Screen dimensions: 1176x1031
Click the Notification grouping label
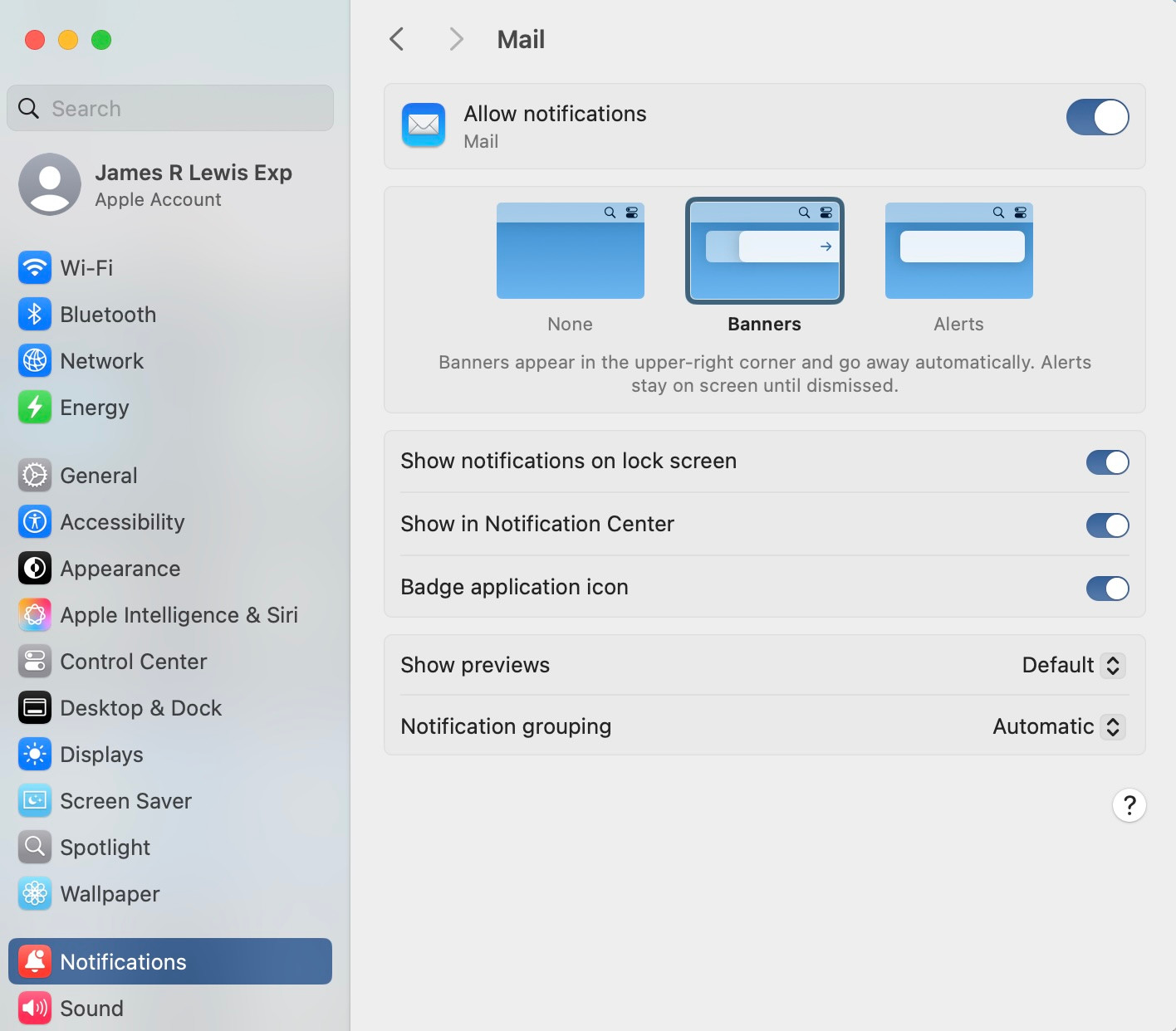click(506, 726)
